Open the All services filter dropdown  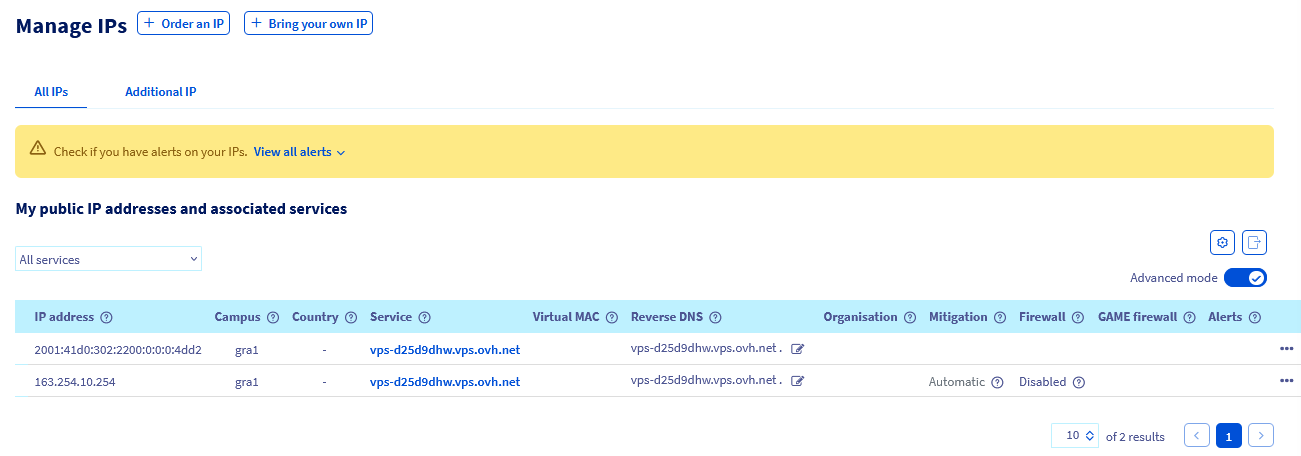pos(109,259)
